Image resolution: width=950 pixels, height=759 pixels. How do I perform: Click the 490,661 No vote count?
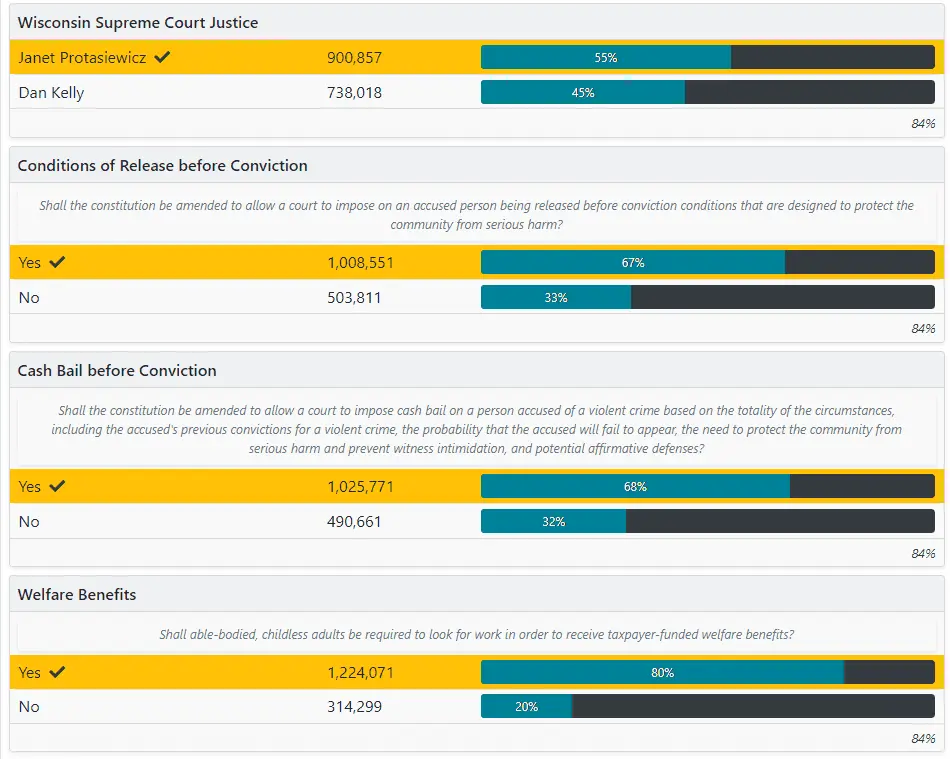point(354,522)
